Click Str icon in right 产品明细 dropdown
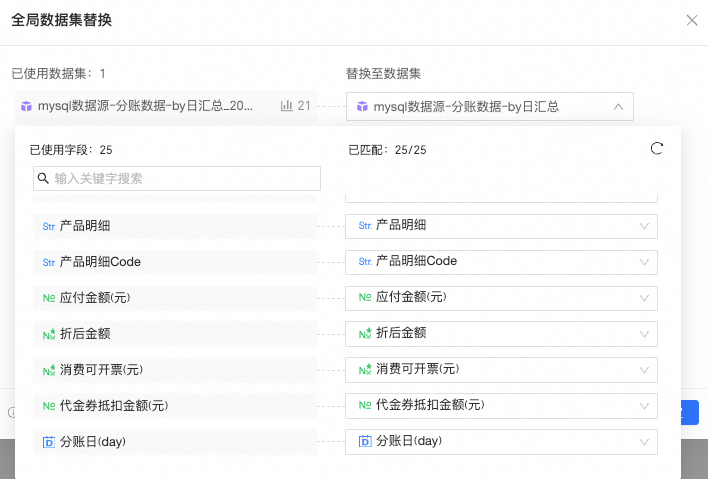Viewport: 708px width, 479px height. coord(365,226)
